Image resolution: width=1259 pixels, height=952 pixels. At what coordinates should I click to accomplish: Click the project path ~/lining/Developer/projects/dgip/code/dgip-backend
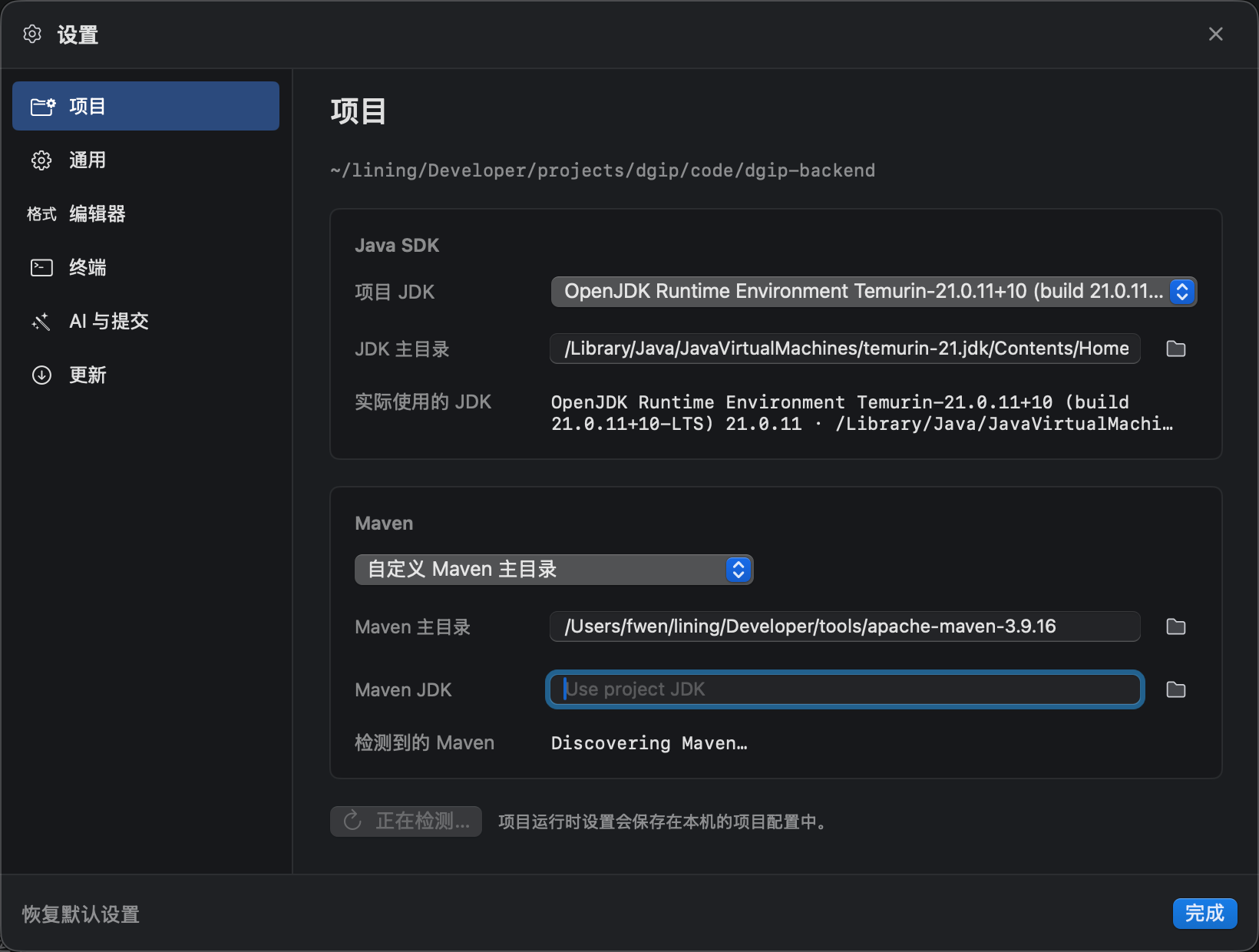tap(603, 170)
